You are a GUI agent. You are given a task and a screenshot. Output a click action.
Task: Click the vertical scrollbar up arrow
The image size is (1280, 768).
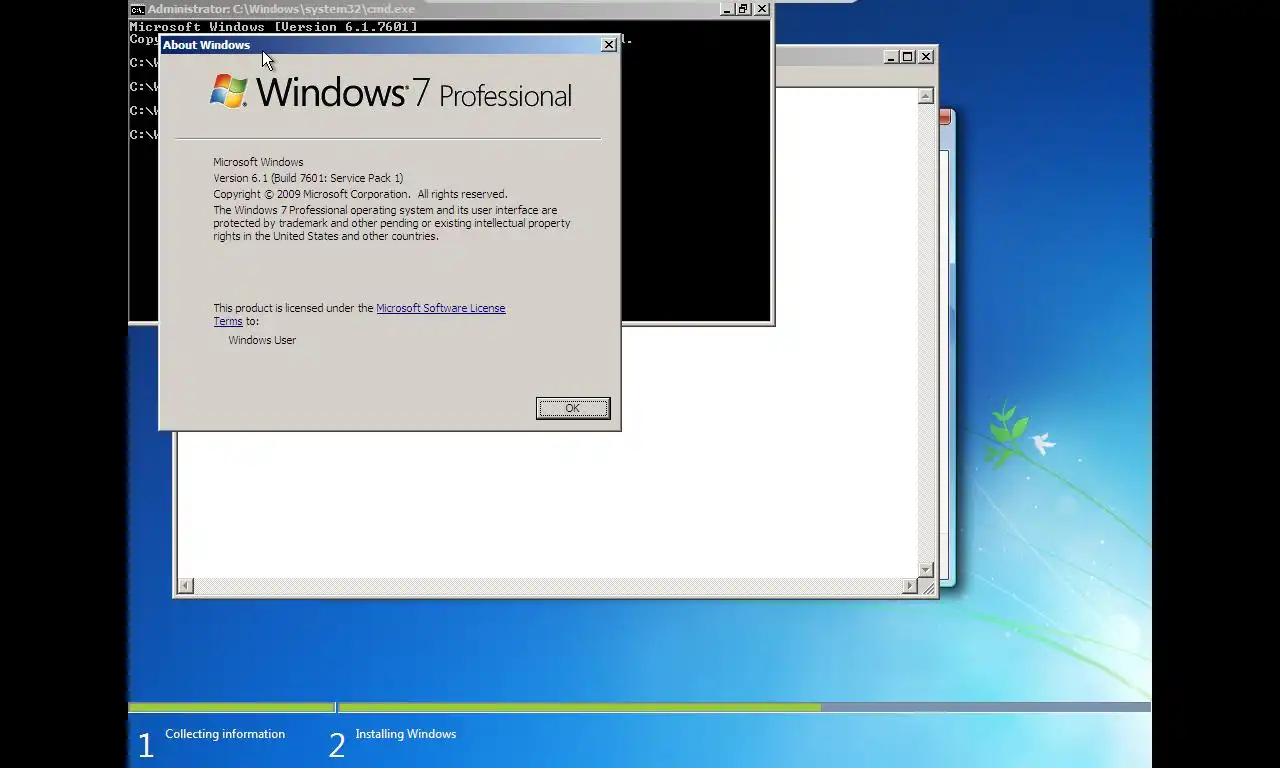click(926, 96)
